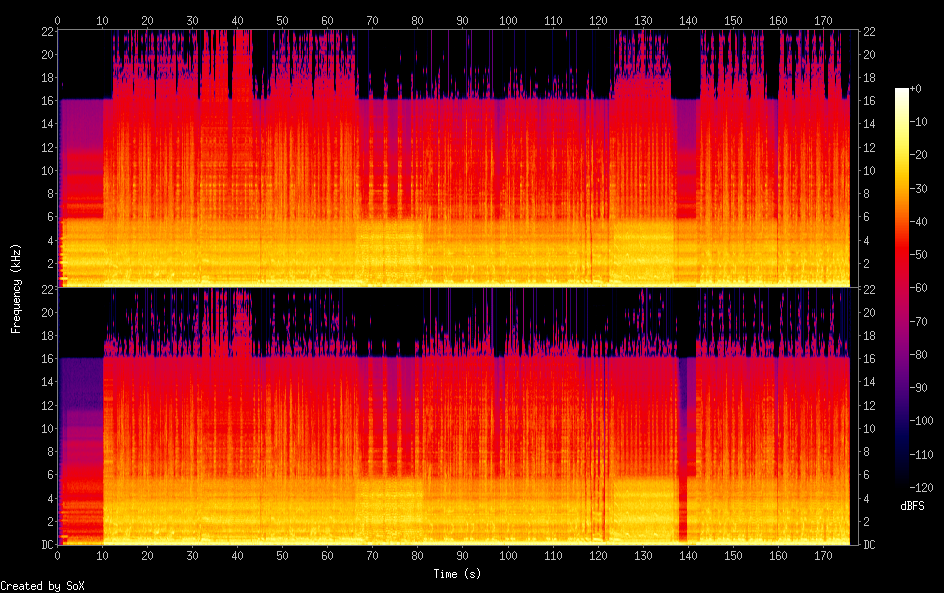Click the "DC" label on the left frequency axis
The height and width of the screenshot is (593, 944).
click(46, 545)
